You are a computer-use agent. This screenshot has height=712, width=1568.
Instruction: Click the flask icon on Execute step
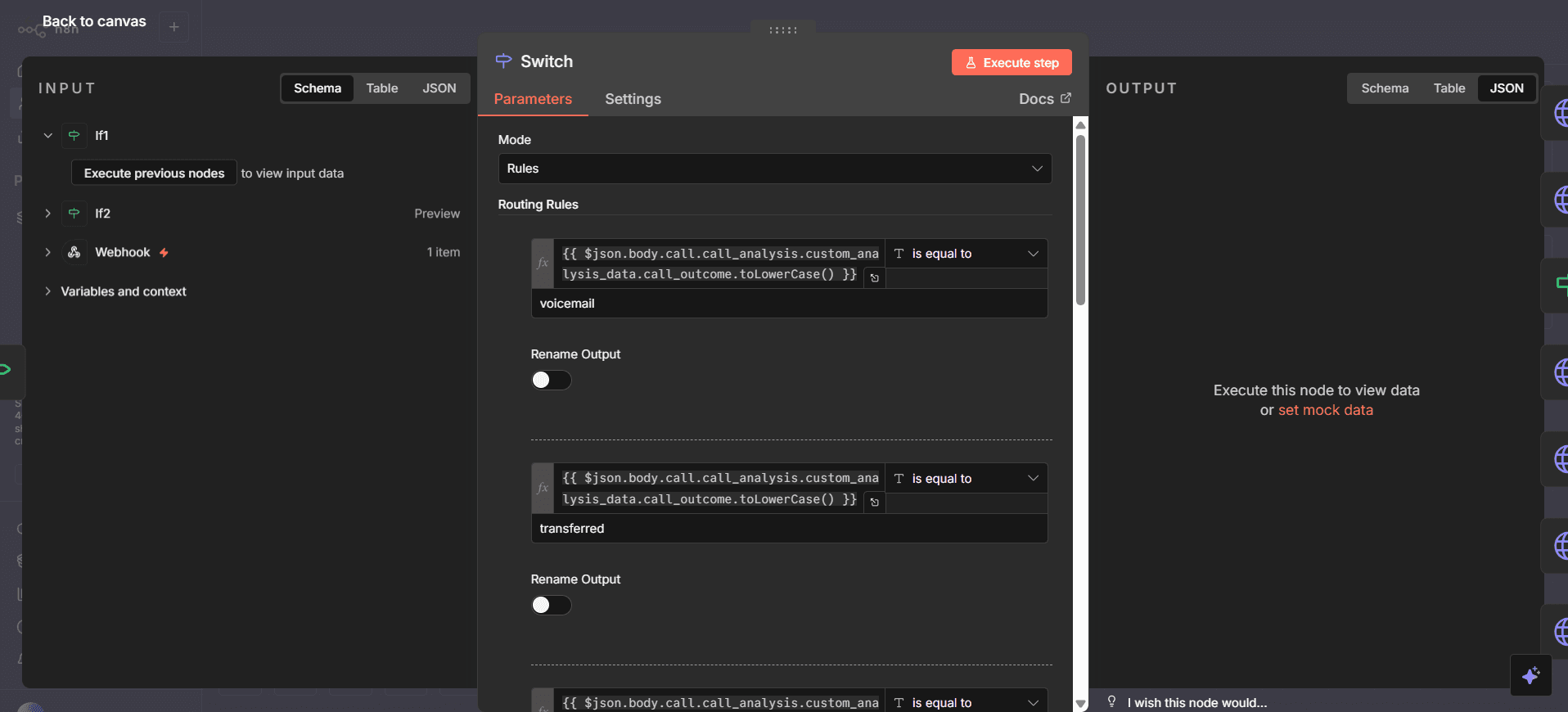(971, 63)
